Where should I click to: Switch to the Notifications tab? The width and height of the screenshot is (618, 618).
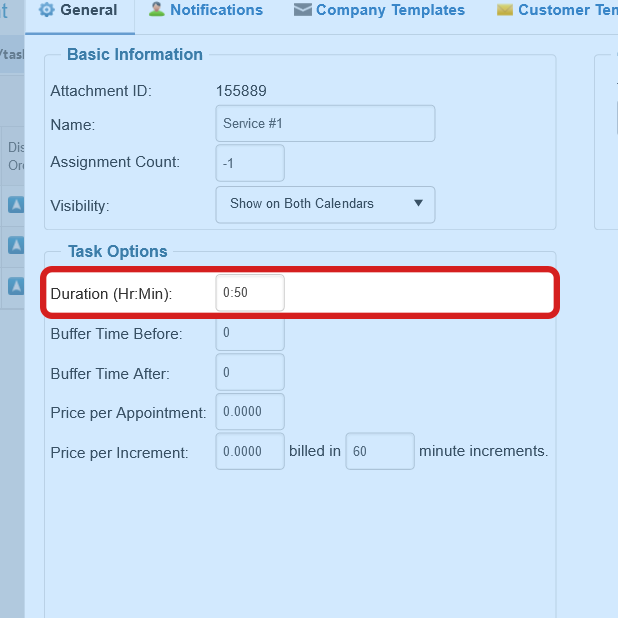216,10
